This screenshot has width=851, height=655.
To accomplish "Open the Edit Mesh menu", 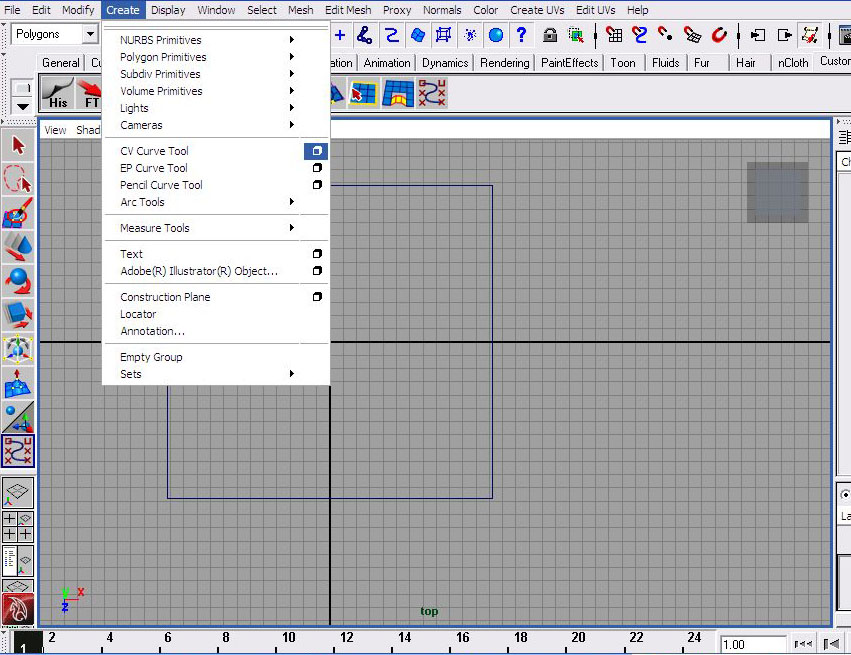I will [x=348, y=10].
